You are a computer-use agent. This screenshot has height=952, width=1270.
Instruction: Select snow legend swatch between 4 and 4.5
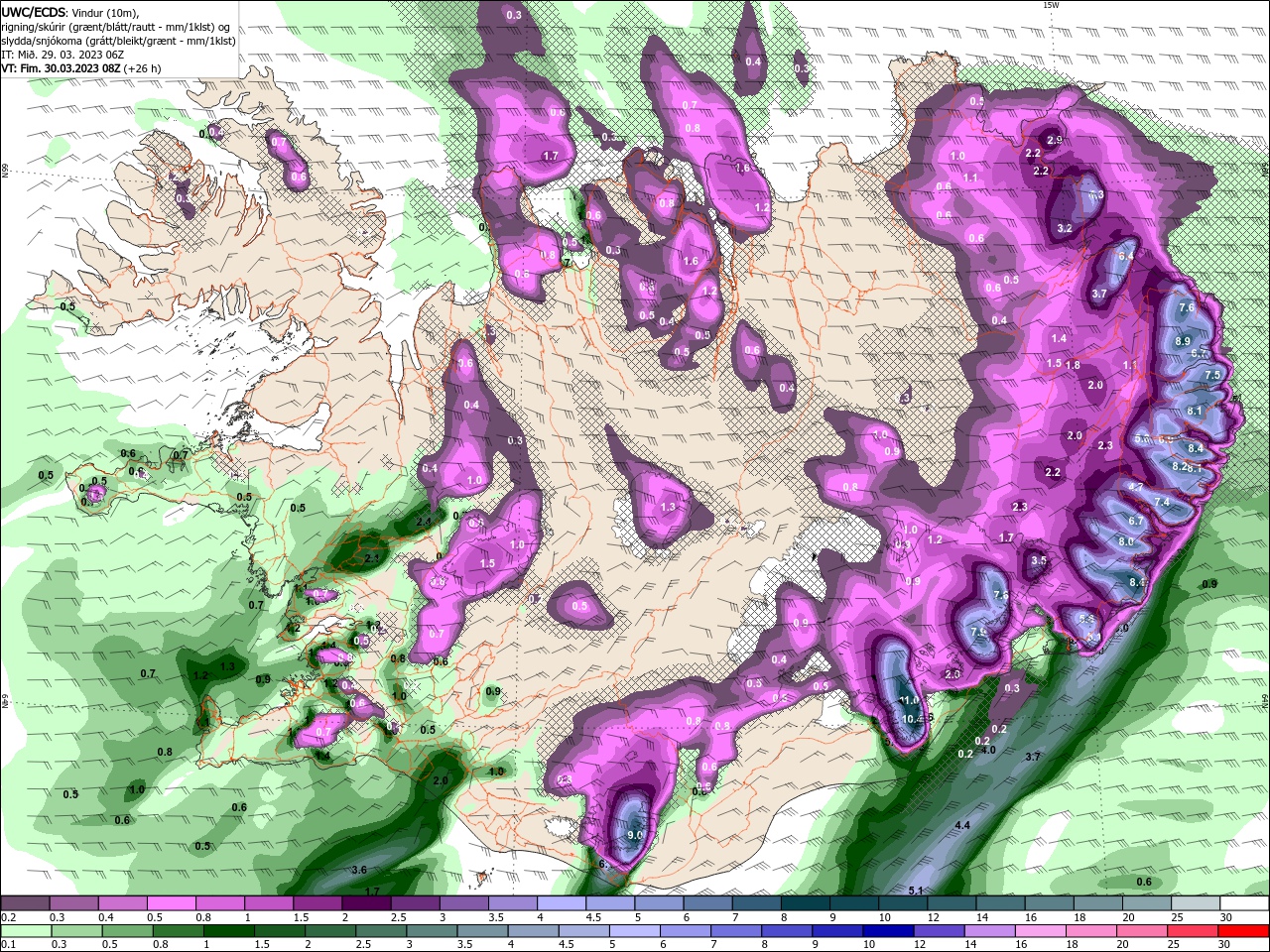pyautogui.click(x=561, y=903)
